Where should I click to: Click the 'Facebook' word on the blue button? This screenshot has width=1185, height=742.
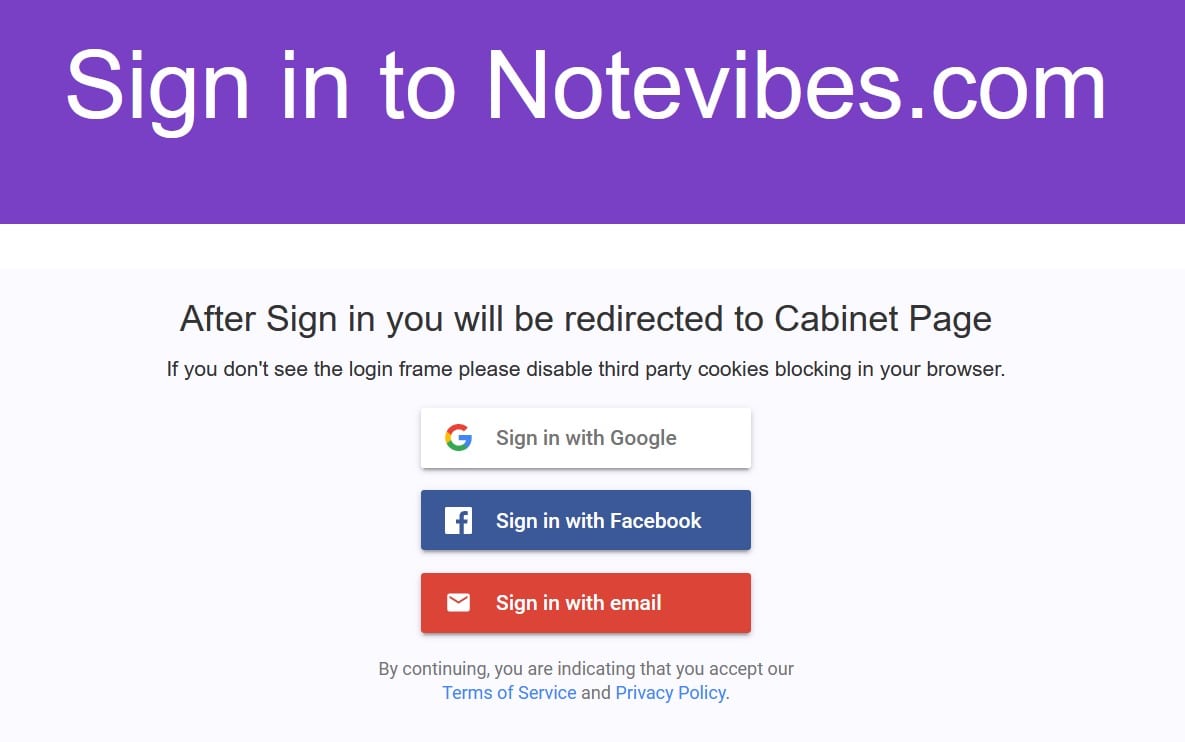tap(656, 521)
